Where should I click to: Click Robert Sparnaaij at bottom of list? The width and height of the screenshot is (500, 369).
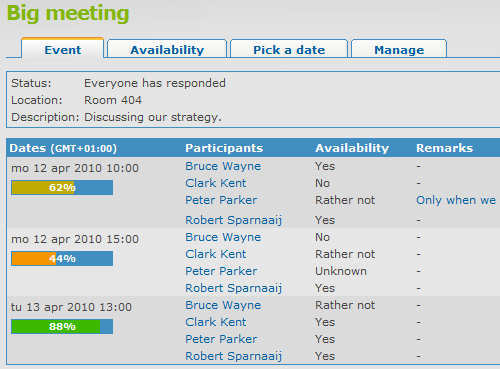(x=233, y=356)
